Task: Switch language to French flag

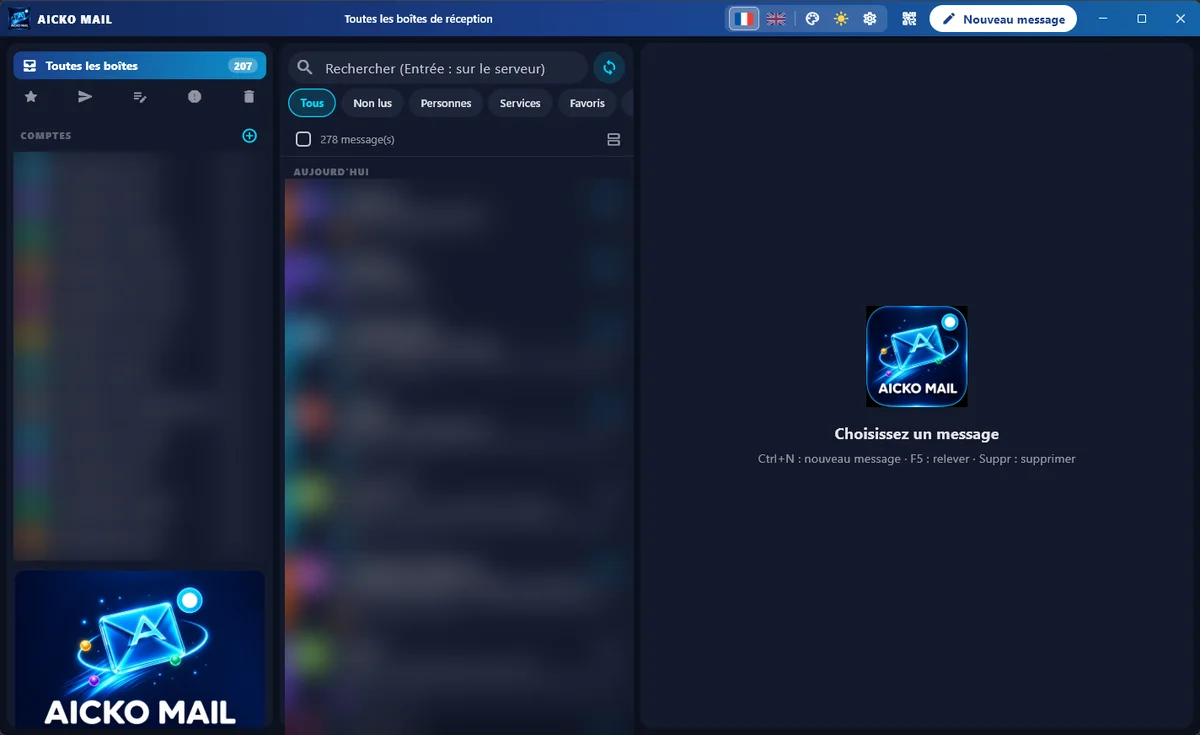Action: click(x=743, y=19)
